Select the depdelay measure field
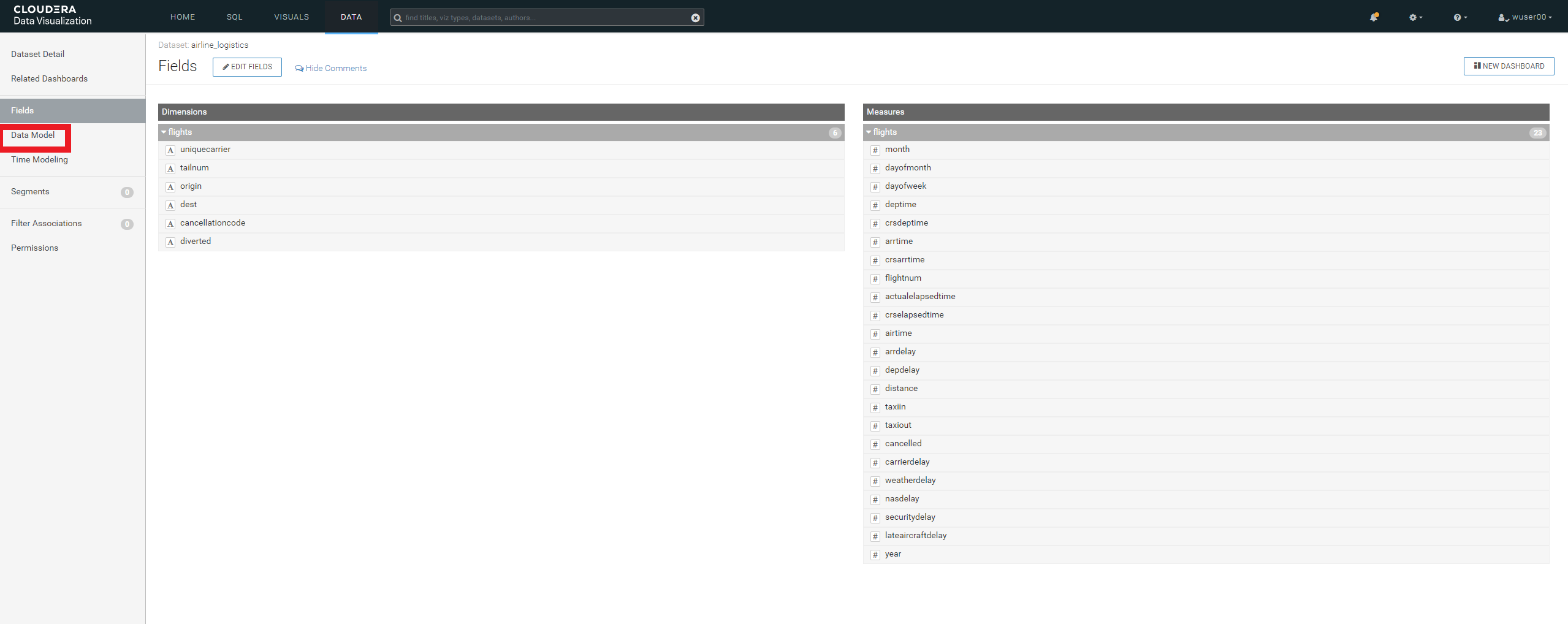This screenshot has width=1568, height=624. 1206,370
